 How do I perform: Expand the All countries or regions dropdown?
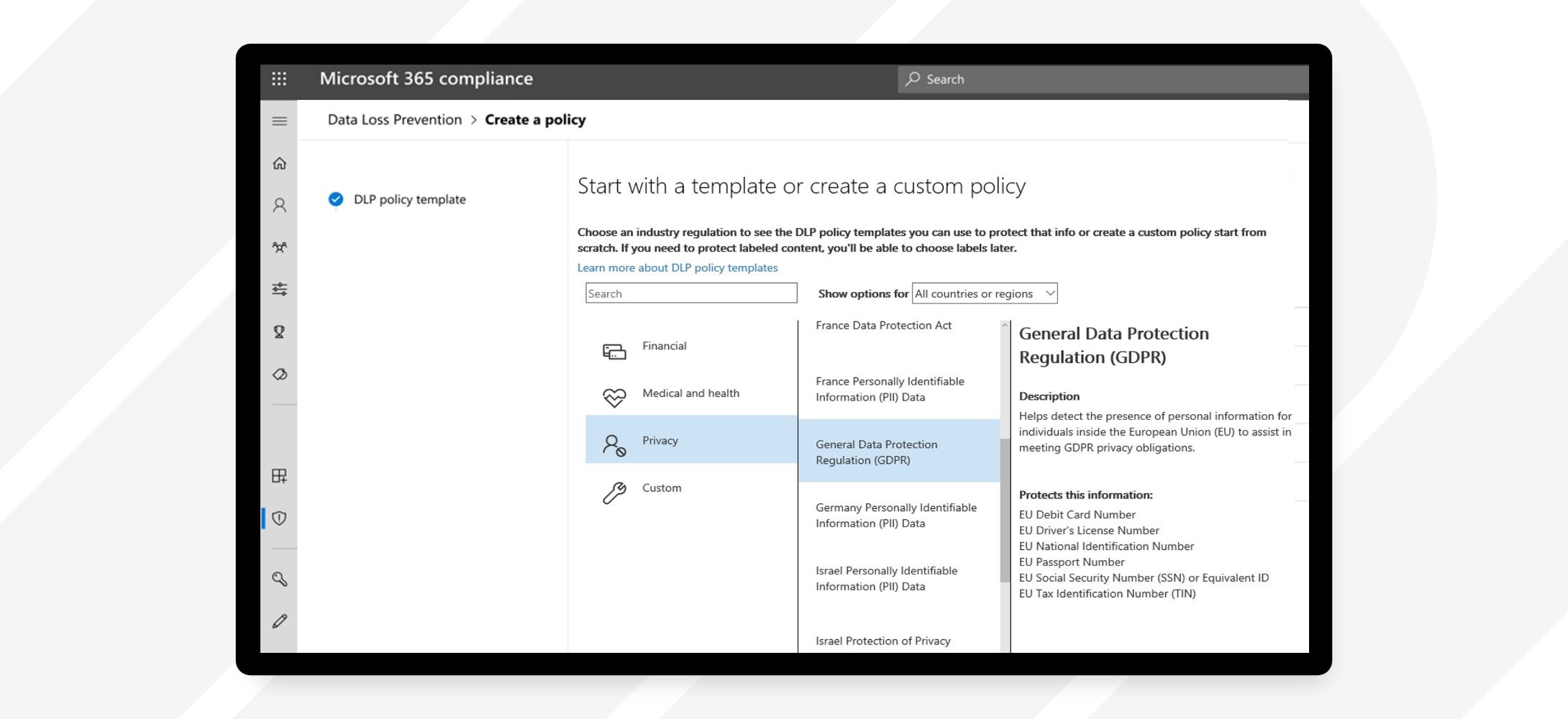(985, 293)
